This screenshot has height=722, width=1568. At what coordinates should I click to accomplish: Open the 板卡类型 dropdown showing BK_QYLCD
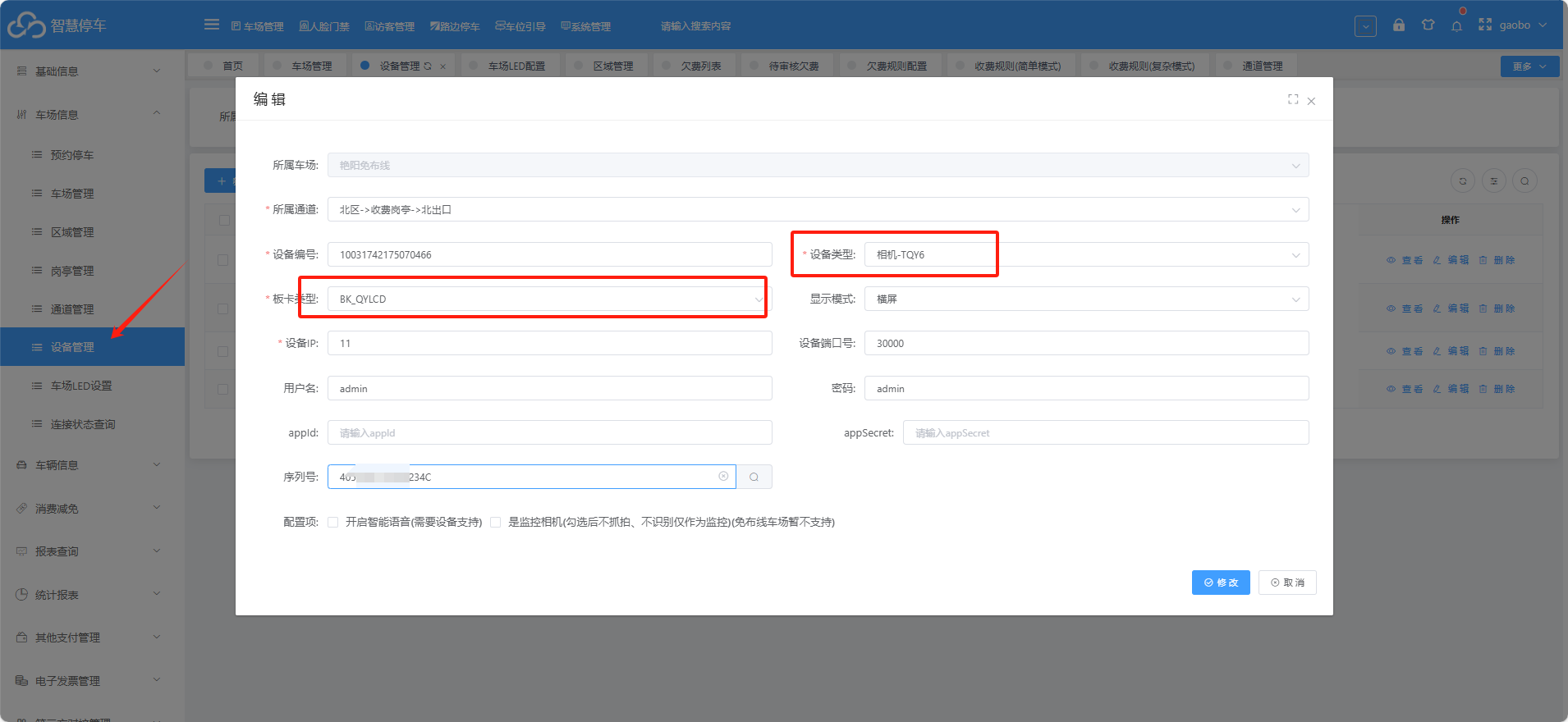[x=549, y=299]
